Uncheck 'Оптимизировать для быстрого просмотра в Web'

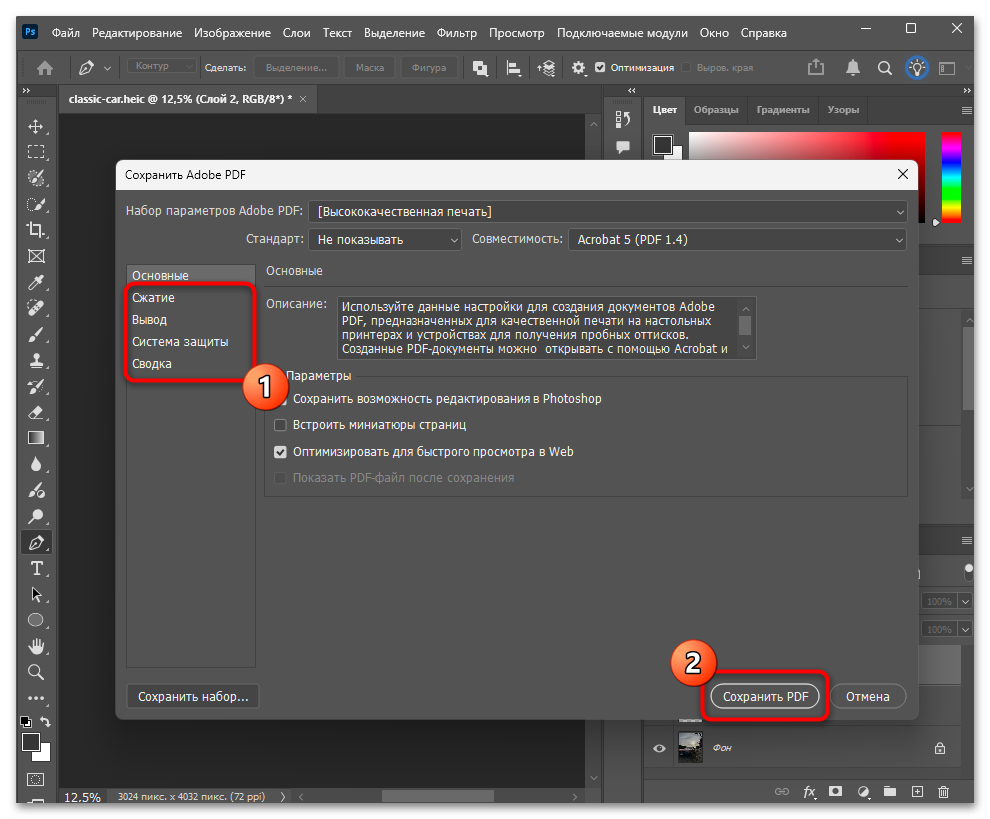tap(280, 452)
